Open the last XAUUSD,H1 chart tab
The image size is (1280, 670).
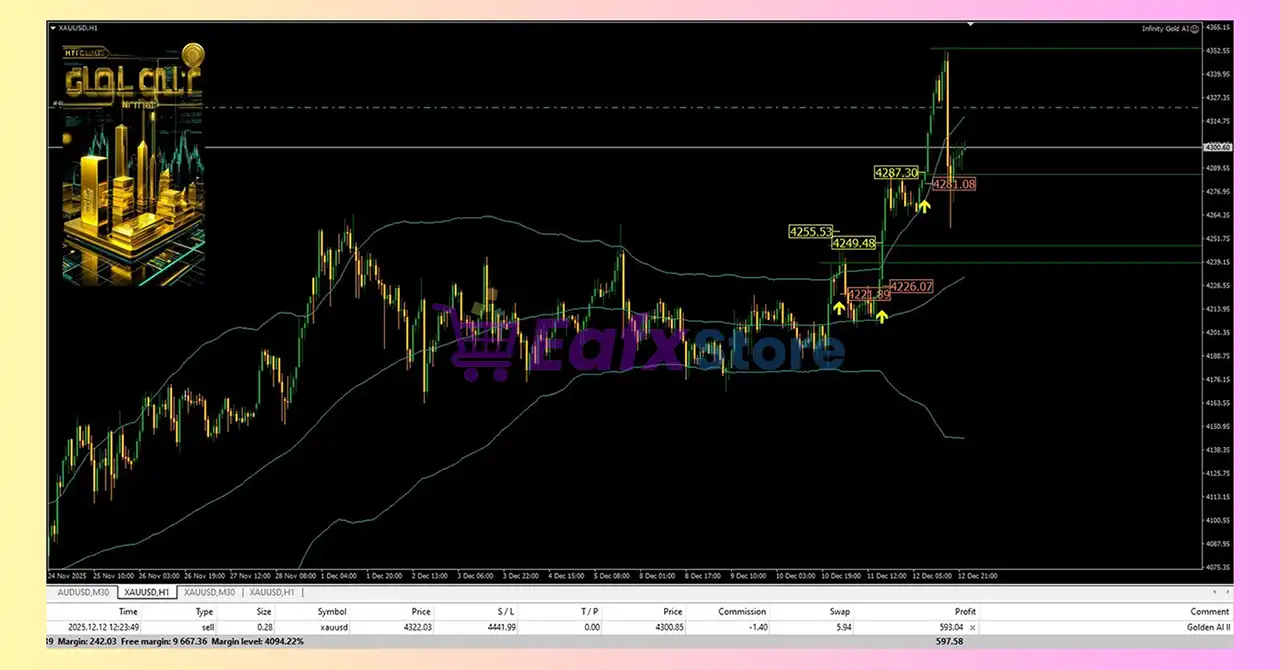(x=274, y=592)
